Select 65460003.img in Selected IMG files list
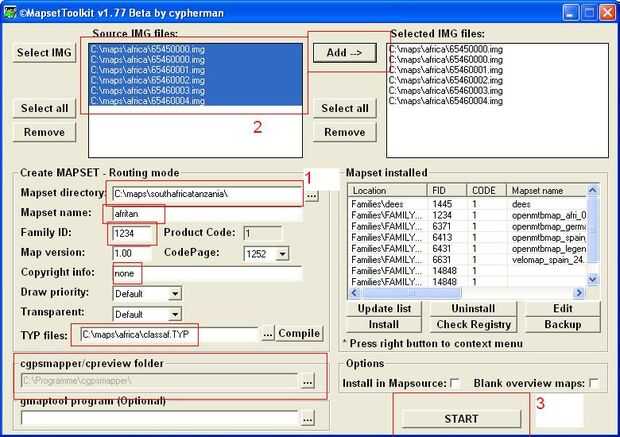The height and width of the screenshot is (437, 620). point(497,91)
